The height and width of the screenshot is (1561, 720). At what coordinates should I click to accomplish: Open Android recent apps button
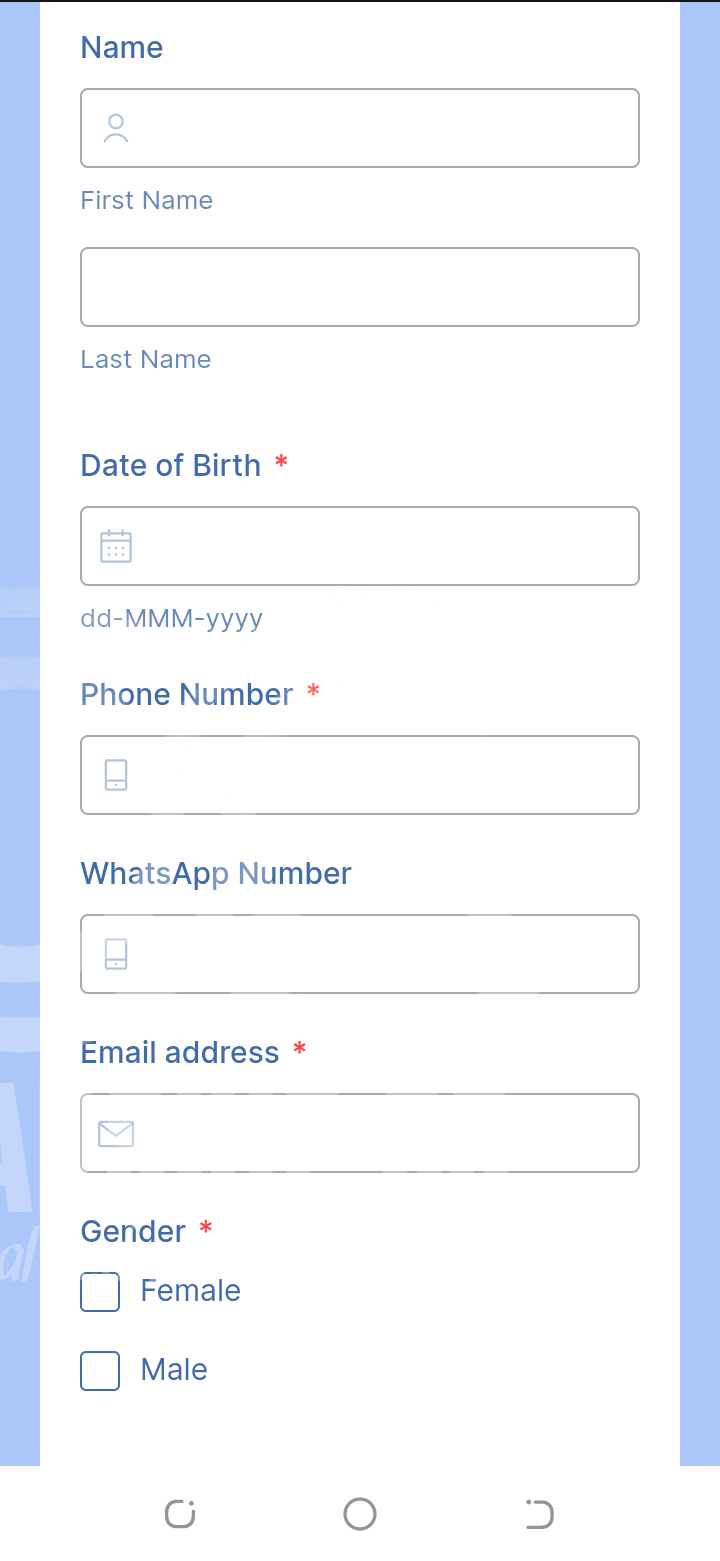180,1514
